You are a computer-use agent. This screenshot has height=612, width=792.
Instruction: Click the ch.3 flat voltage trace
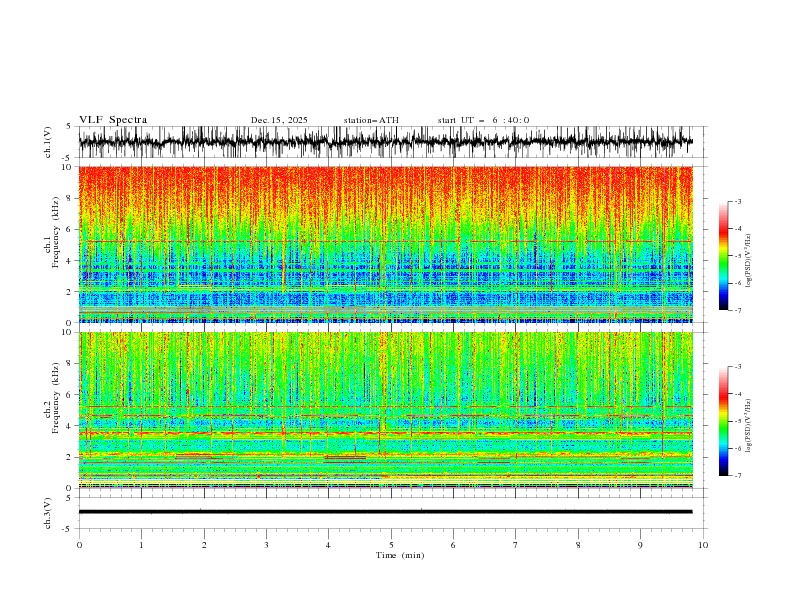385,512
